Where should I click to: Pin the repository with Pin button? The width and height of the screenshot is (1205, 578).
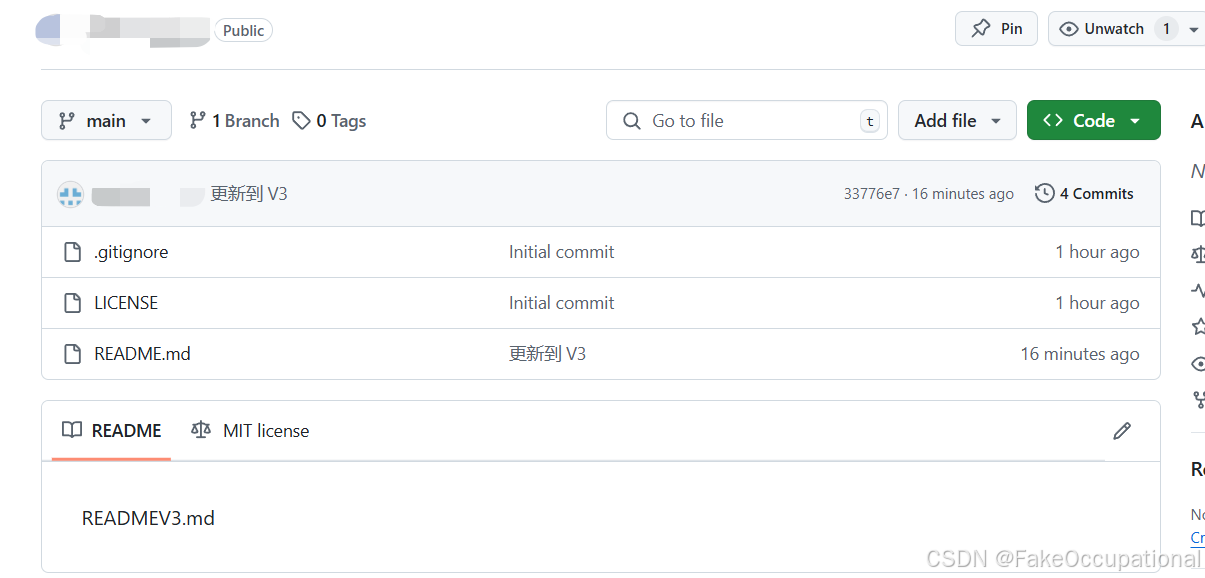pos(996,29)
